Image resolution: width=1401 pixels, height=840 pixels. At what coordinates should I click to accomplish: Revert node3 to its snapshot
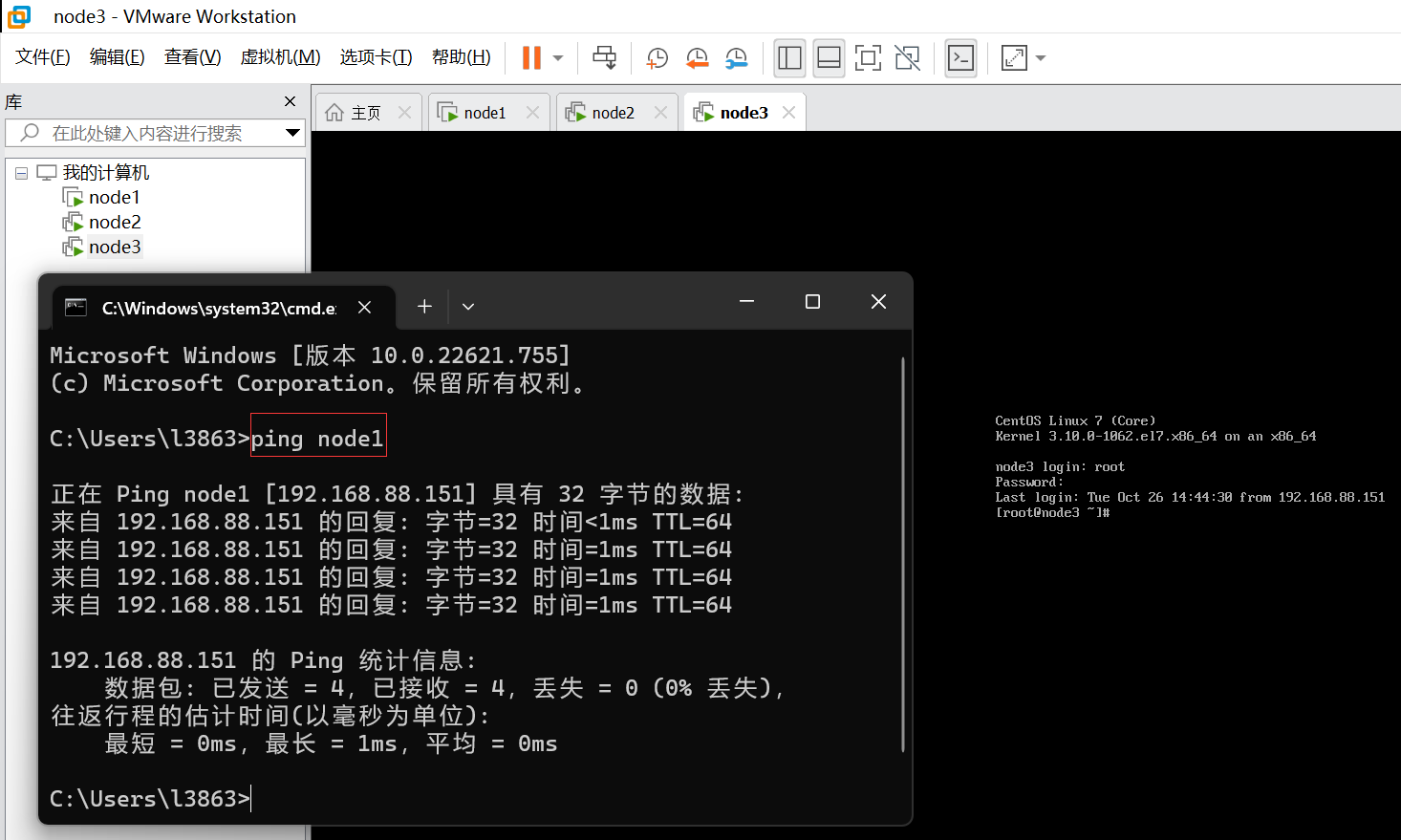[697, 58]
